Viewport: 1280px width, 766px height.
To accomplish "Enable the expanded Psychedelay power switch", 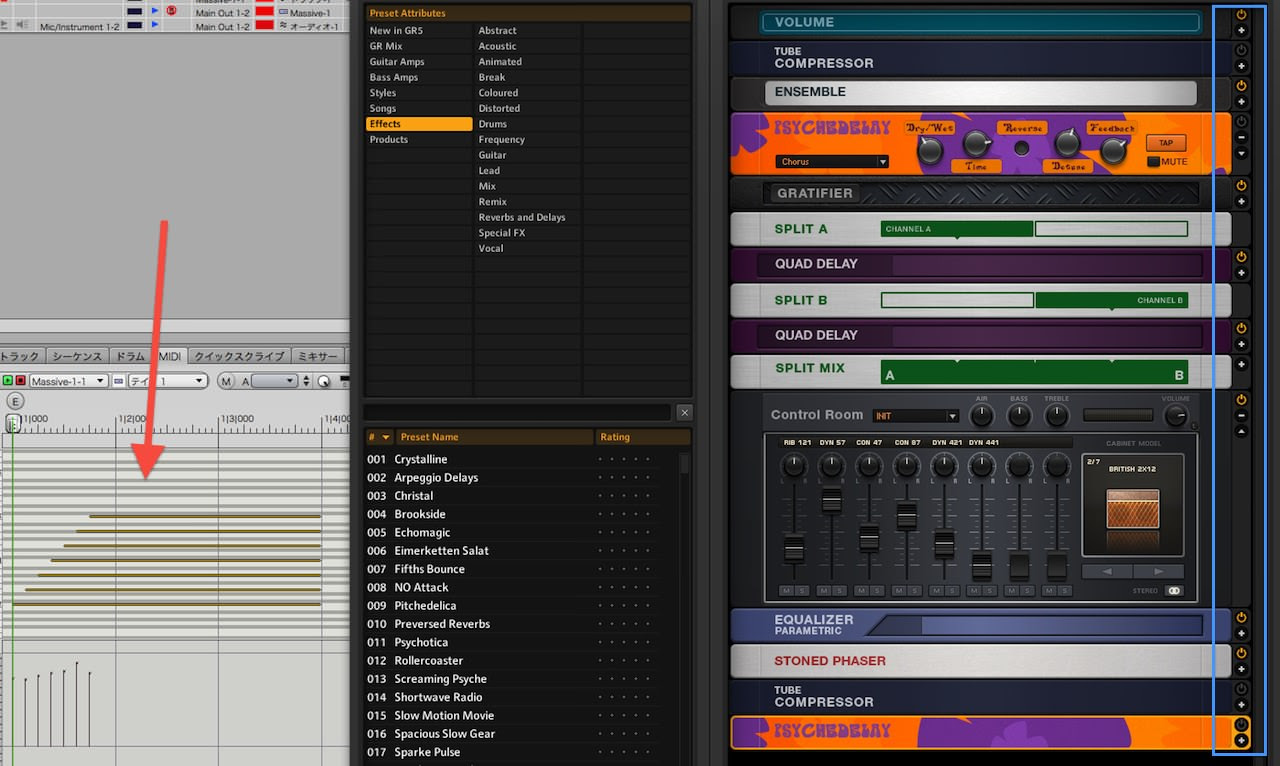I will [1241, 122].
